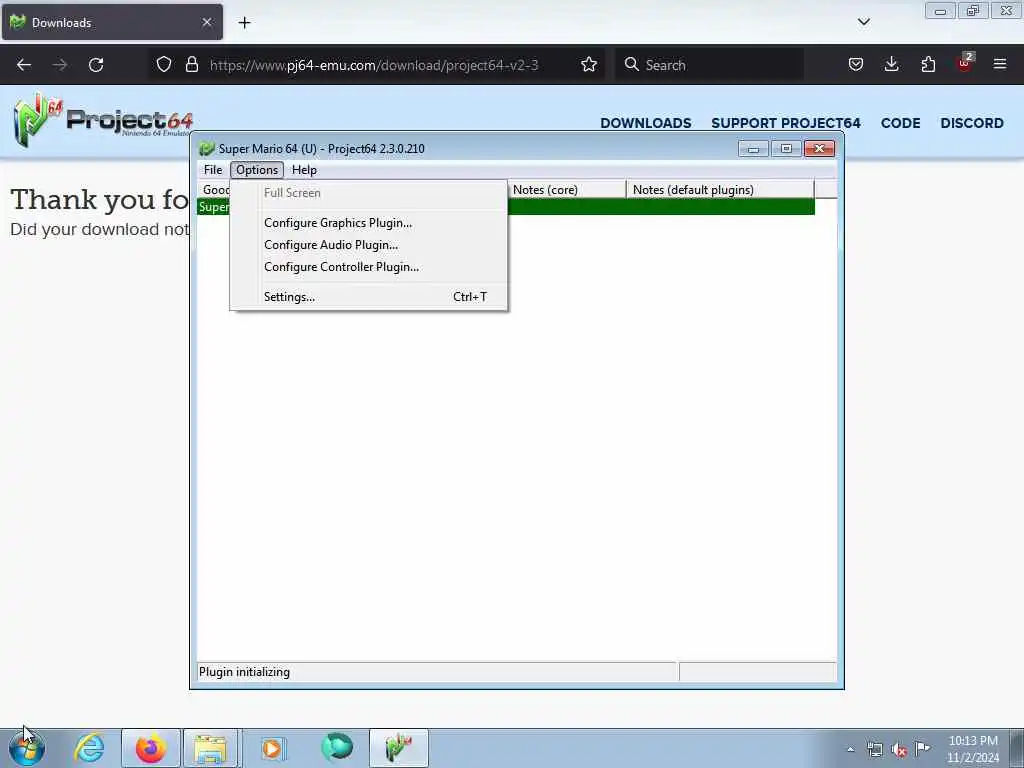The width and height of the screenshot is (1024, 768).
Task: Open the CODE website link
Action: [901, 123]
